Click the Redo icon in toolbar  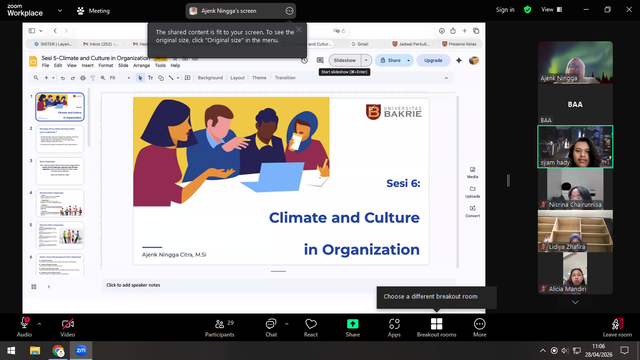(x=73, y=78)
